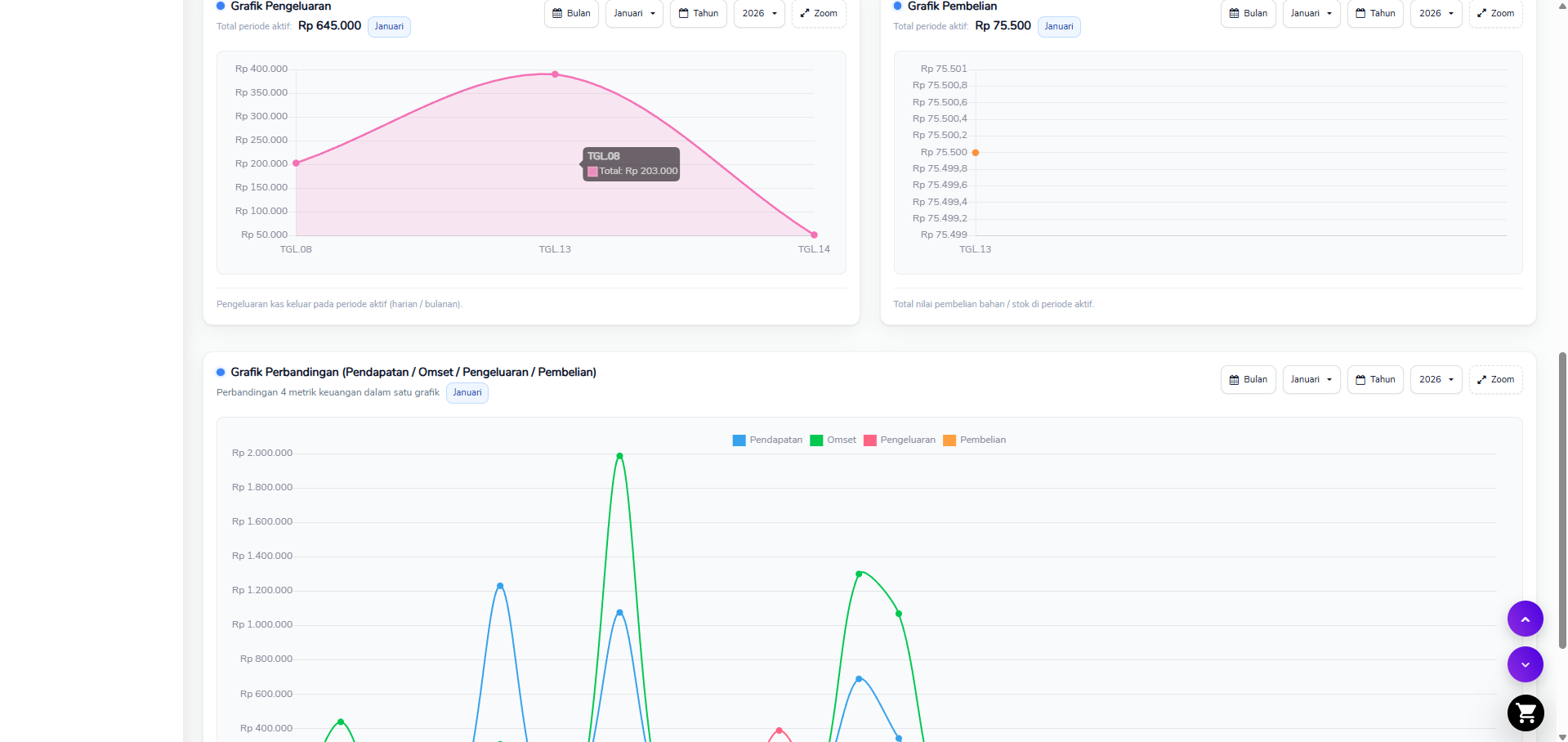The width and height of the screenshot is (1568, 742).
Task: Toggle Omset series in chart legend
Action: coord(833,440)
